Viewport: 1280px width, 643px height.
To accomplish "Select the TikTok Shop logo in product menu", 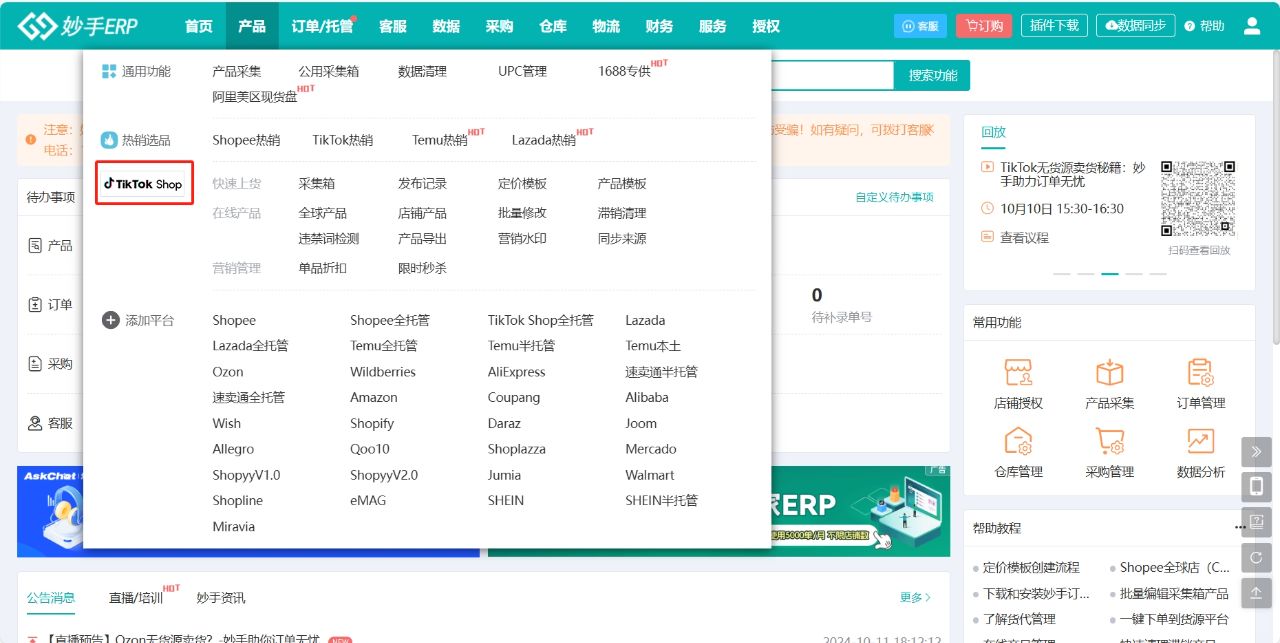I will (x=144, y=184).
